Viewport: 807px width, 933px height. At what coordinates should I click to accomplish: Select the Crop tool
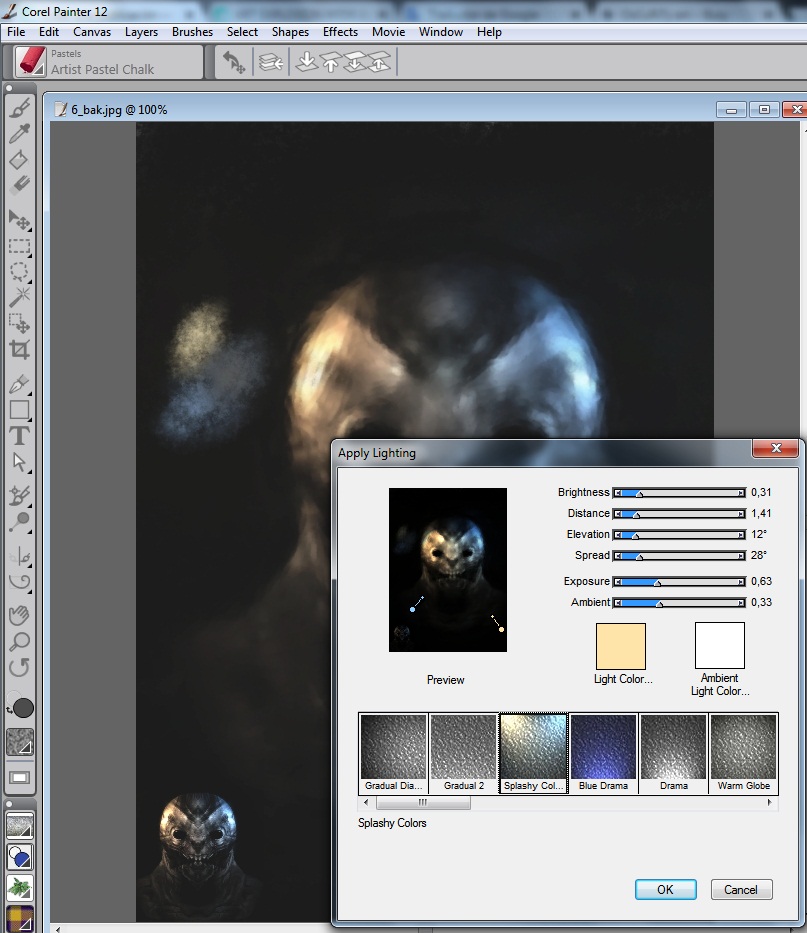pyautogui.click(x=19, y=349)
